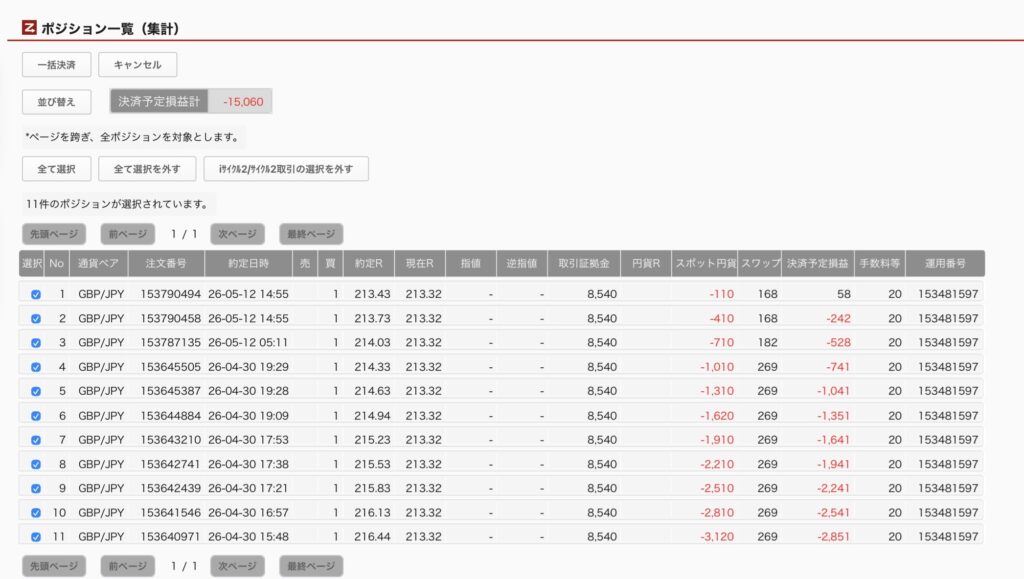Click top 次ページ pagination button
This screenshot has height=579, width=1024.
237,234
